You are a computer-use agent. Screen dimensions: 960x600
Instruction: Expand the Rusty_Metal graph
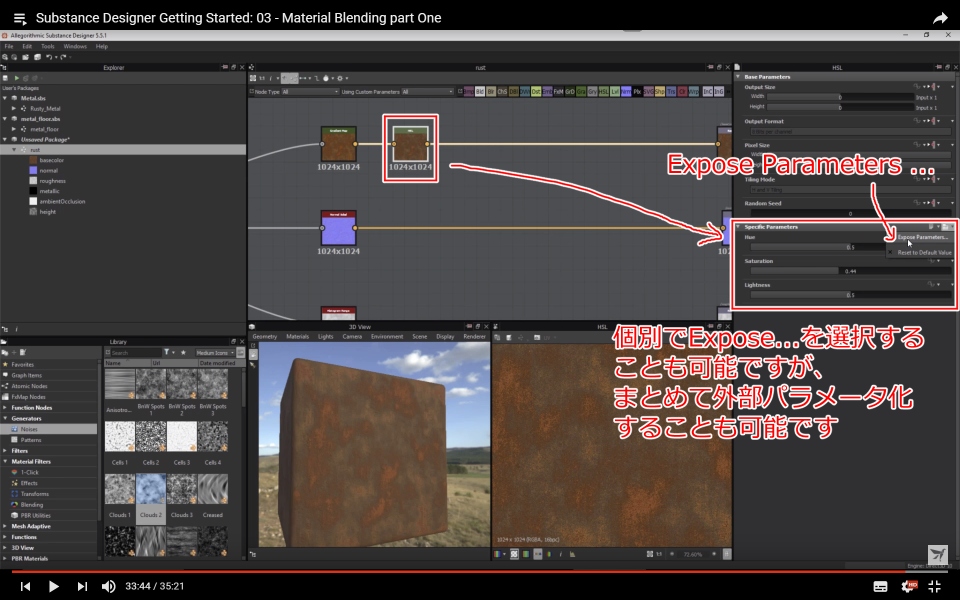tap(14, 108)
